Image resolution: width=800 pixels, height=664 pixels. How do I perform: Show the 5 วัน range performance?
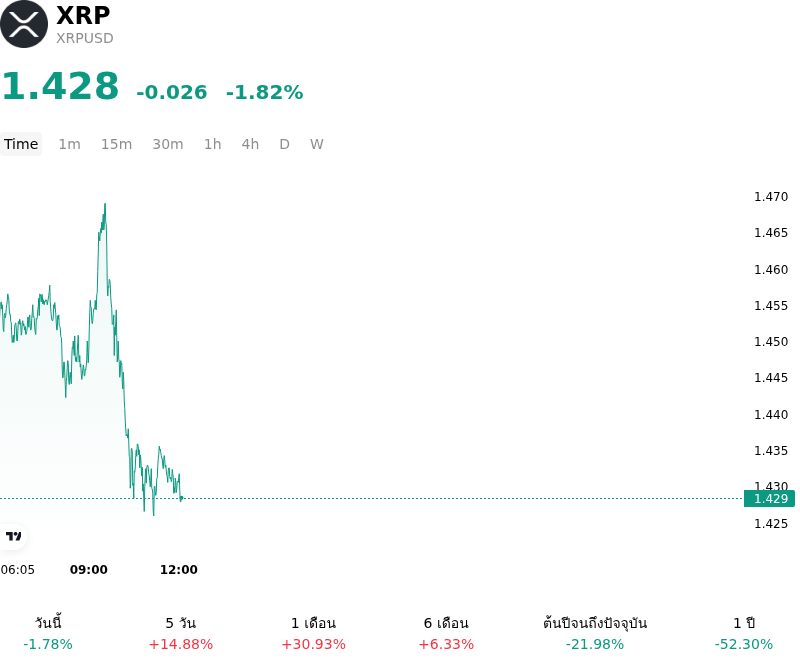pos(181,633)
